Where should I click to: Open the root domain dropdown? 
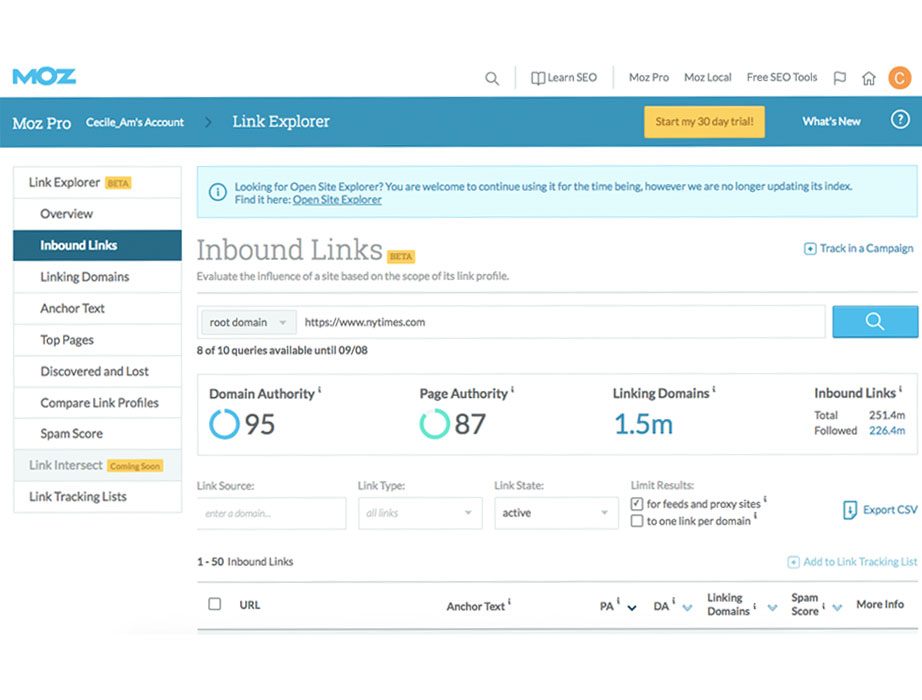(x=247, y=322)
